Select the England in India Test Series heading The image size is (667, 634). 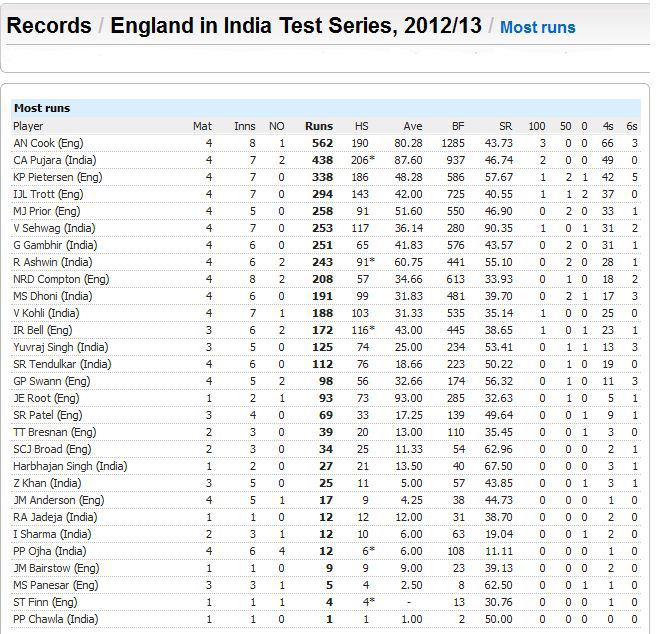pos(296,26)
